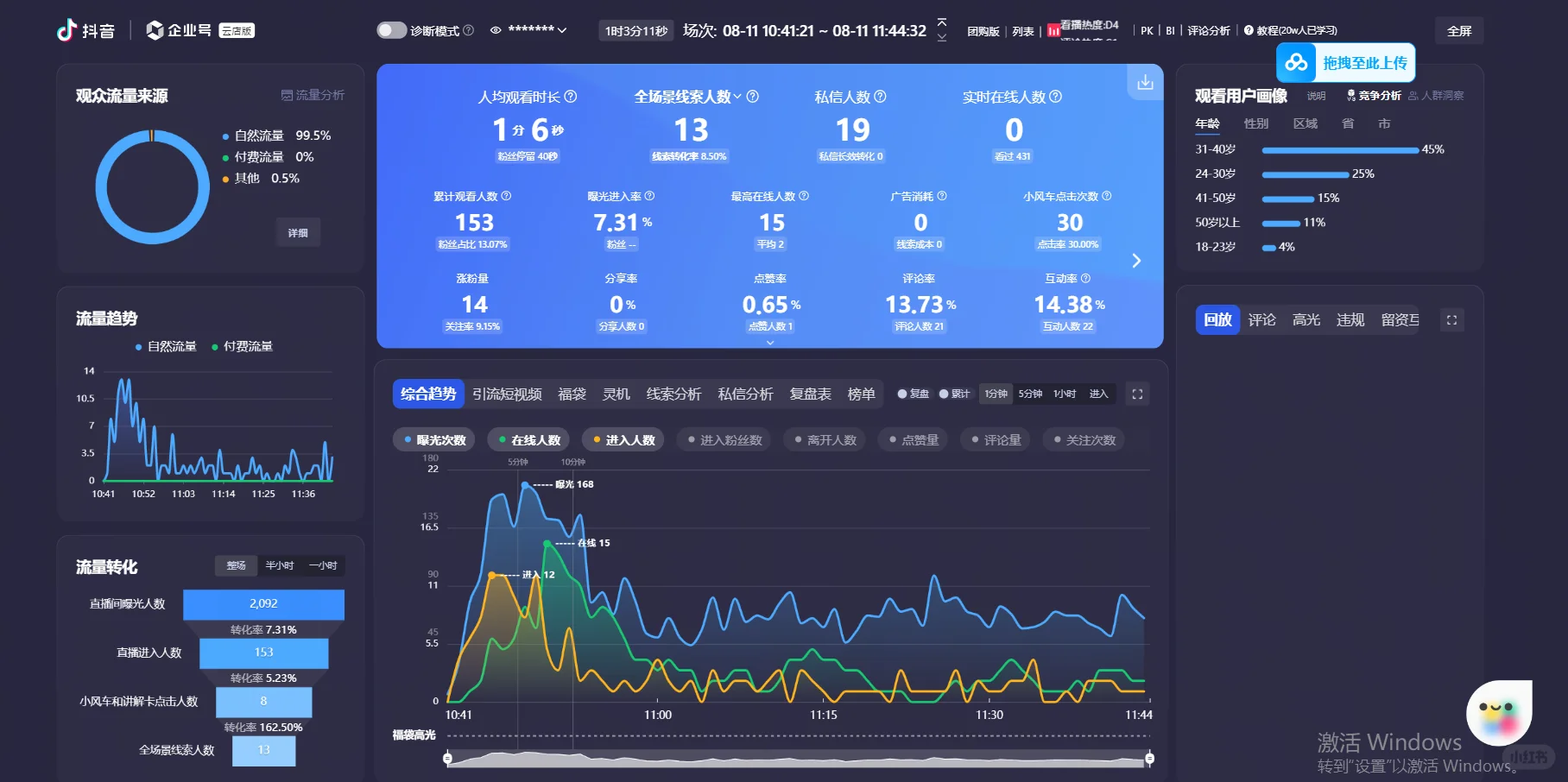Open the 看播热度 chart icon
1568x782 pixels.
(1053, 30)
